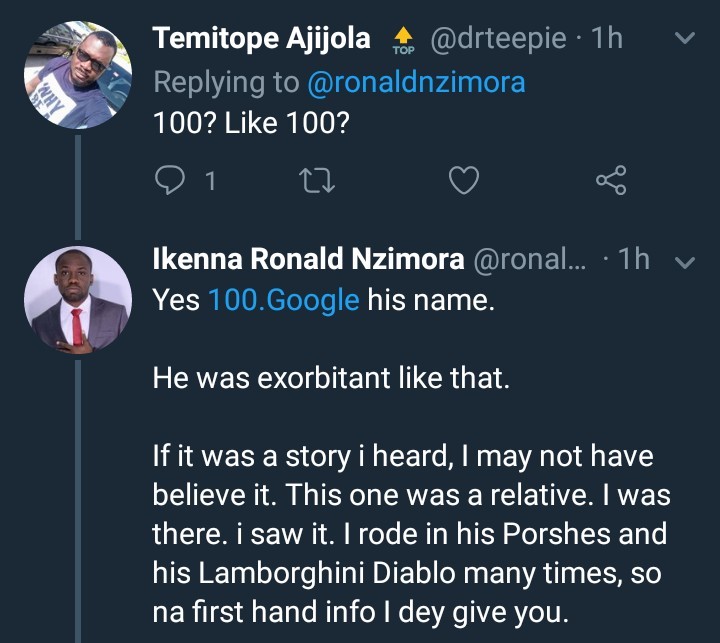Viewport: 720px width, 643px height.
Task: Follow the 100.Google link in the tweet
Action: pos(283,300)
